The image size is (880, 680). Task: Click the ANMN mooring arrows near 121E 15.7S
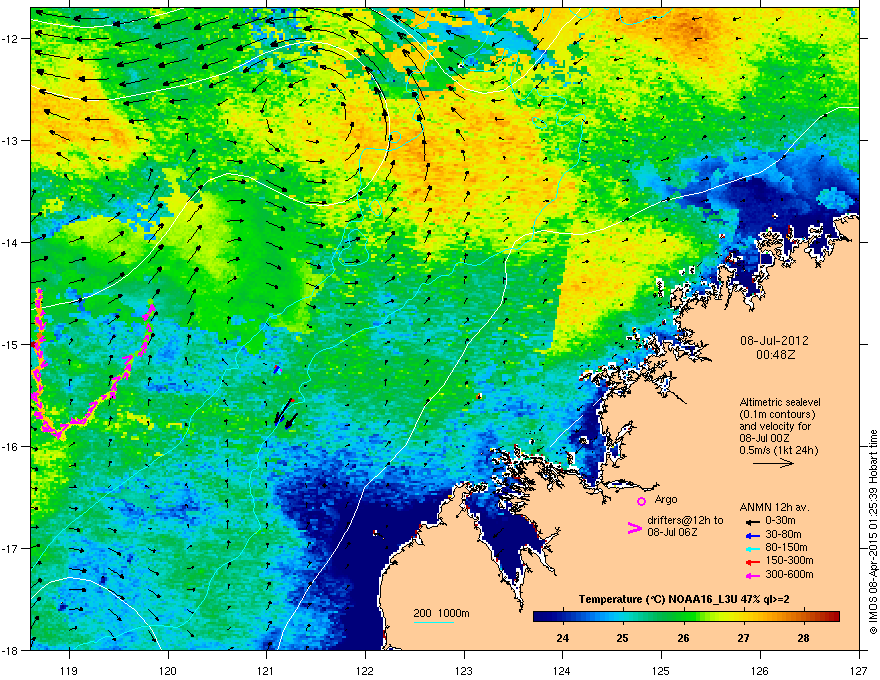(x=286, y=413)
